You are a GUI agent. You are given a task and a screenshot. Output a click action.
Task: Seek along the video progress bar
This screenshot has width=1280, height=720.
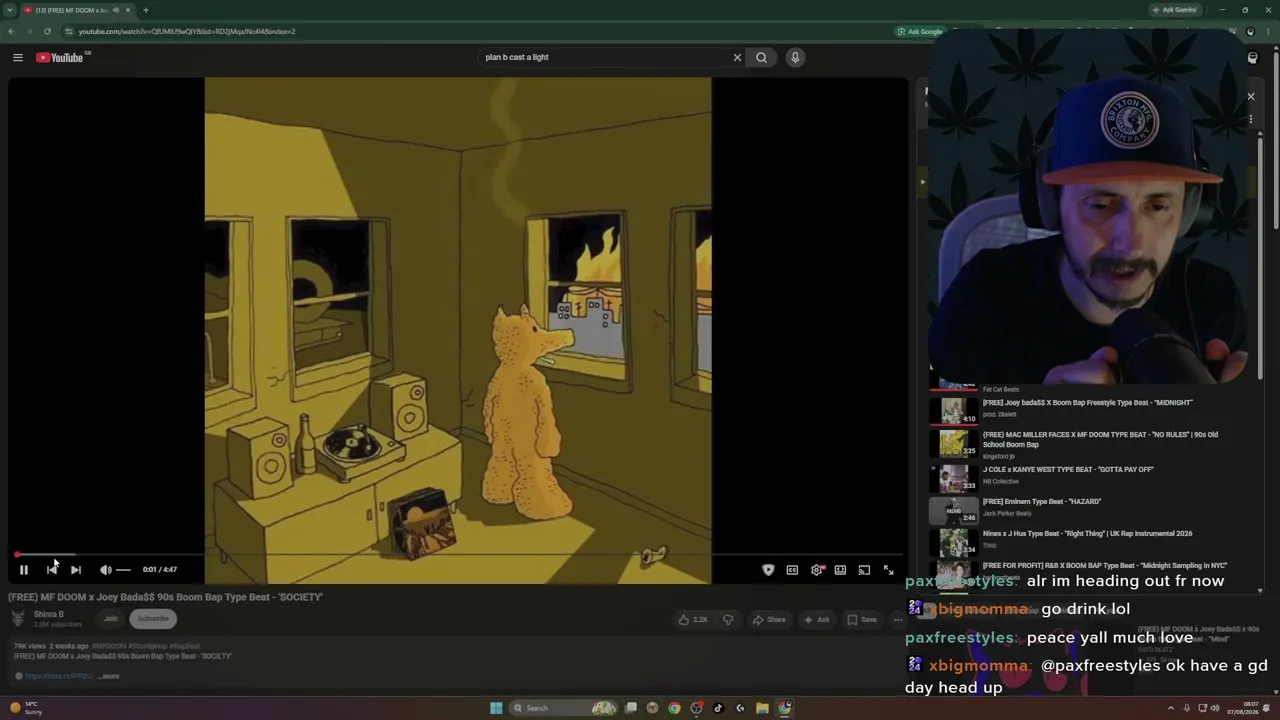click(x=459, y=554)
